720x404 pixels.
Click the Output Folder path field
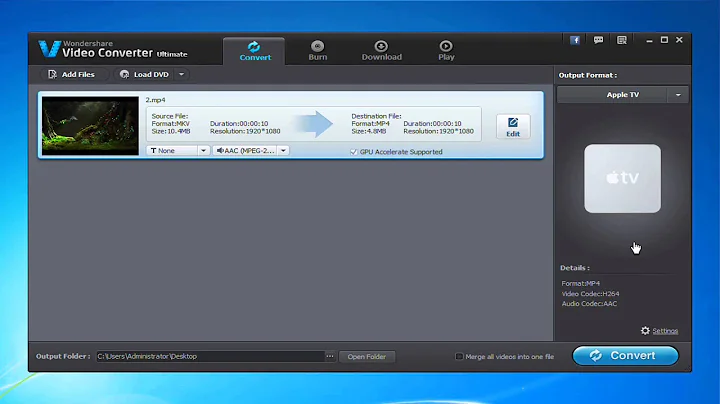tap(210, 356)
